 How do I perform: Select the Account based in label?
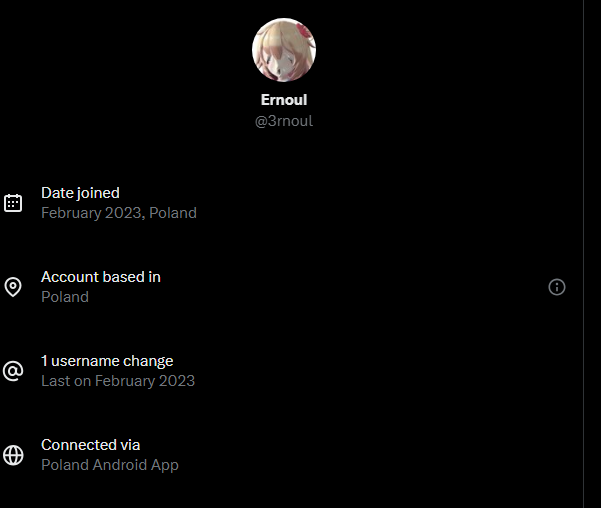tap(100, 277)
